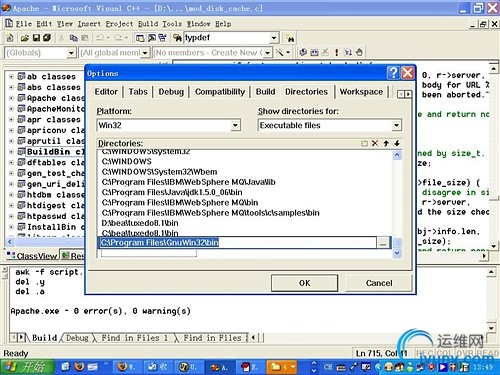Switch to the Debug options tab
This screenshot has width=500, height=375.
click(x=171, y=92)
